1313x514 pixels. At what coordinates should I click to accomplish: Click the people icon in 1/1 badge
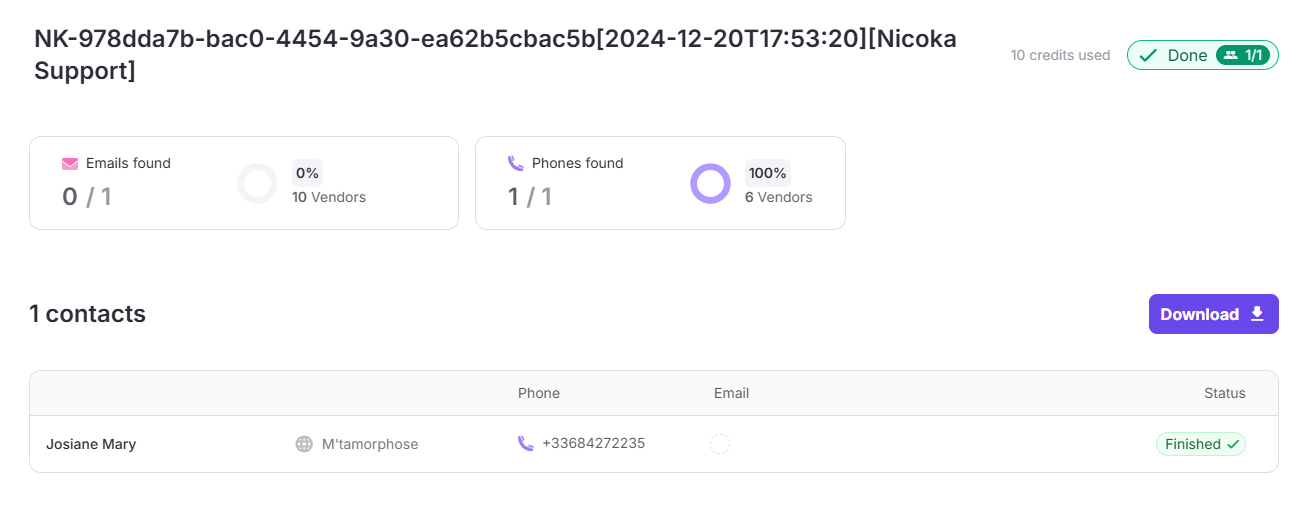click(x=1230, y=55)
